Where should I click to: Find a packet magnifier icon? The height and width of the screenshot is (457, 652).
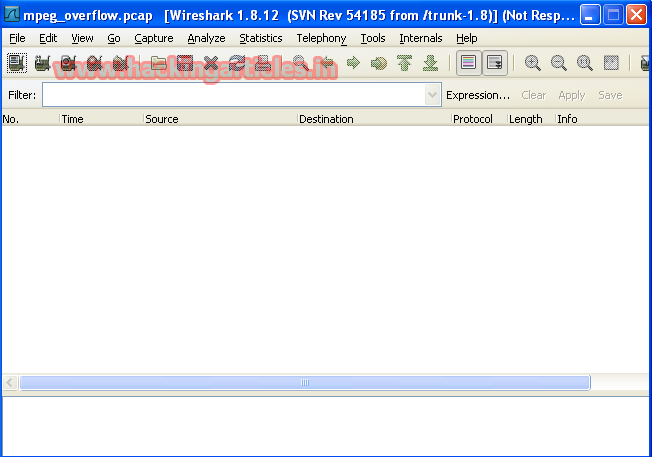(x=300, y=63)
